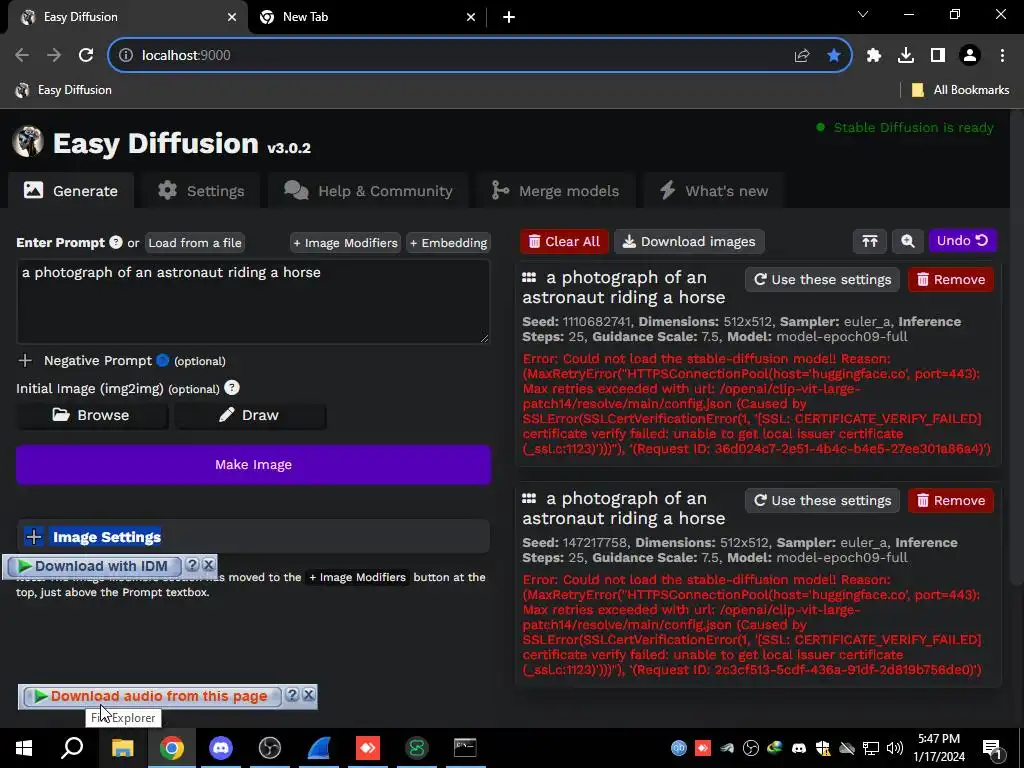
Task: Click Download audio from this page
Action: 152,696
